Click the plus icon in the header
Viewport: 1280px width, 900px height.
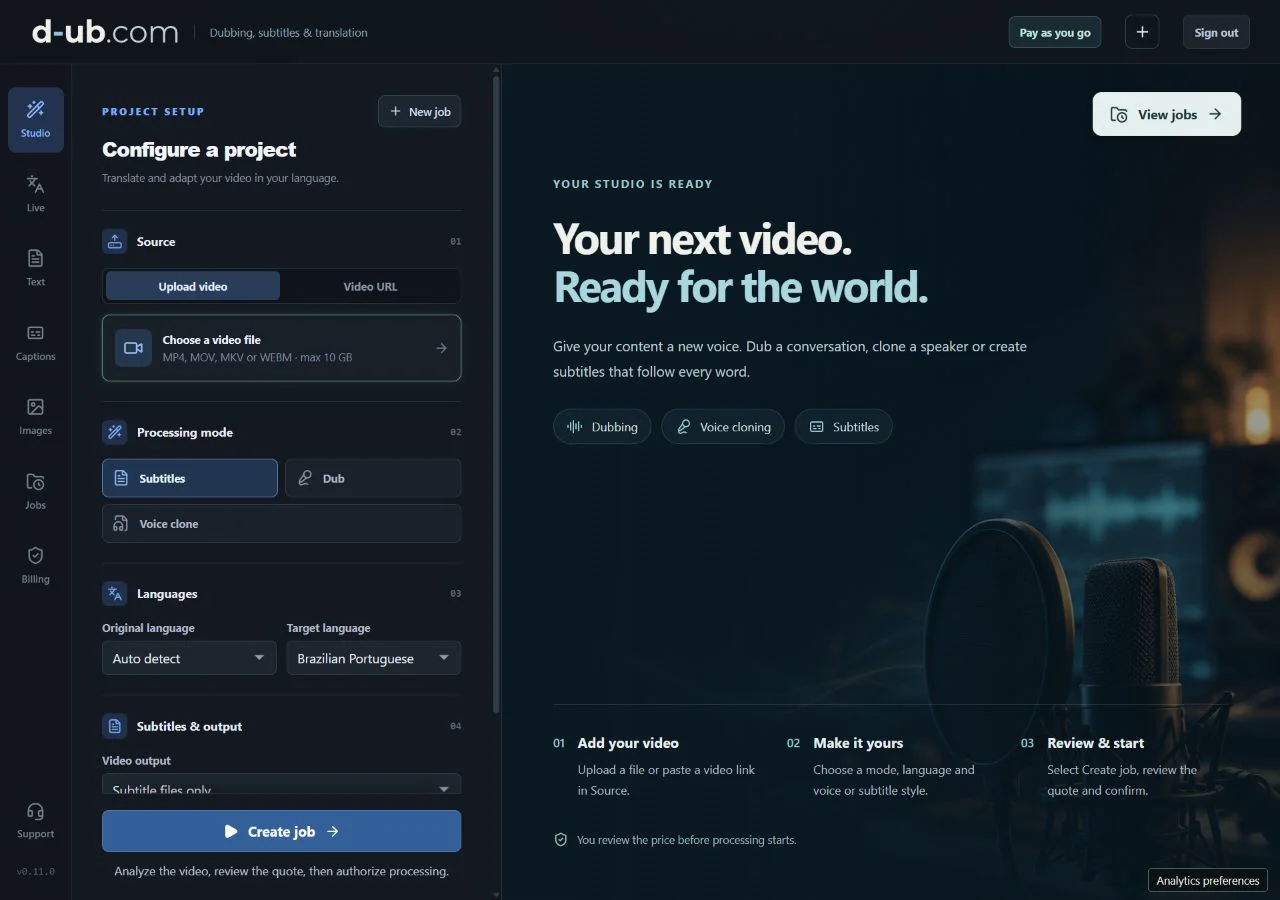1142,32
